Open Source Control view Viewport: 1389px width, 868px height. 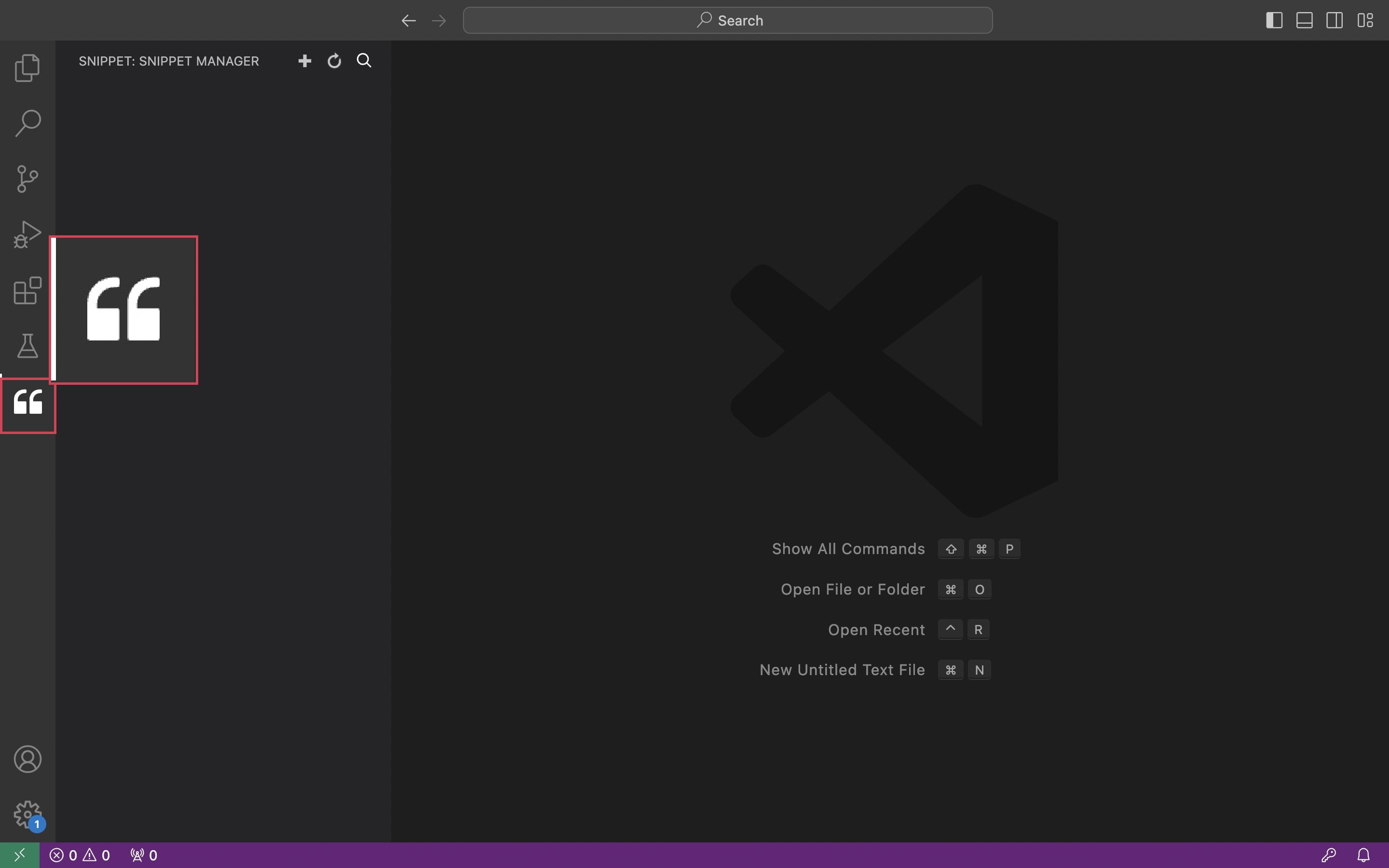tap(27, 178)
